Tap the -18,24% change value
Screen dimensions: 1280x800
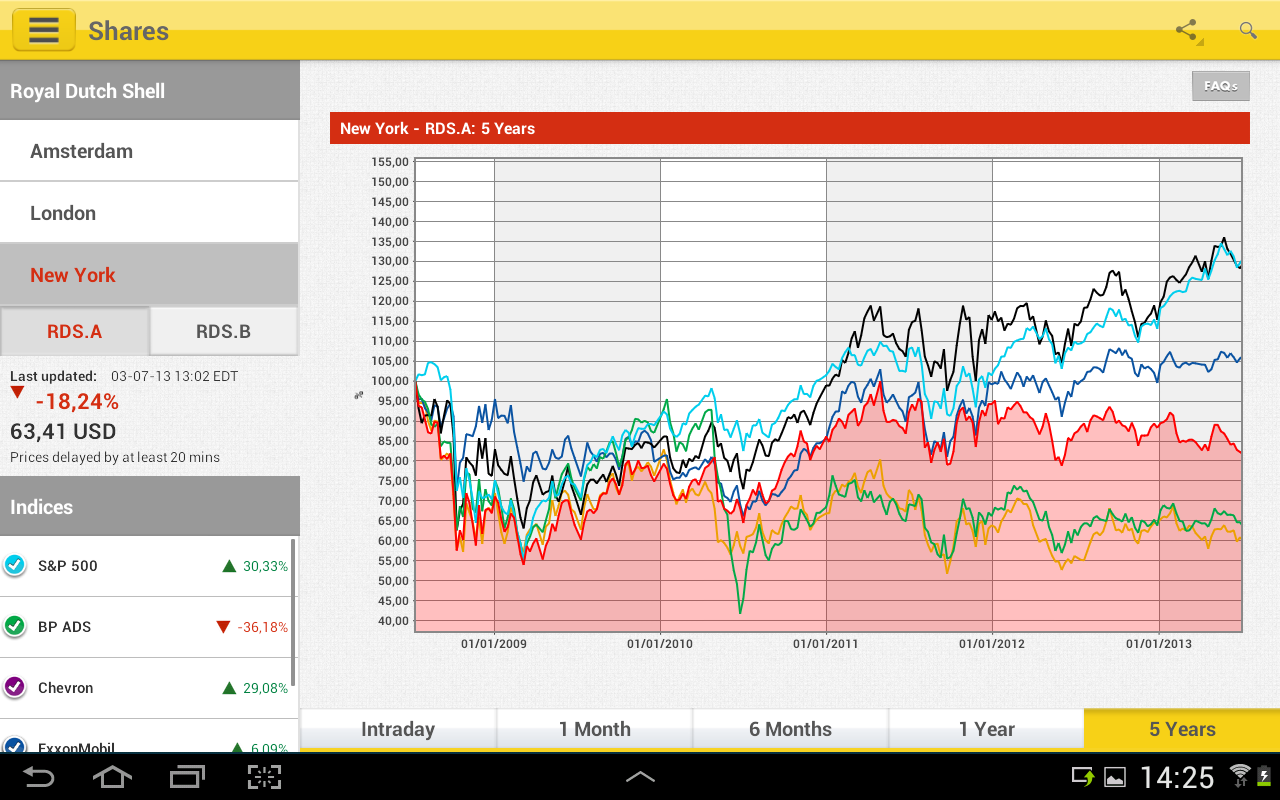click(77, 402)
